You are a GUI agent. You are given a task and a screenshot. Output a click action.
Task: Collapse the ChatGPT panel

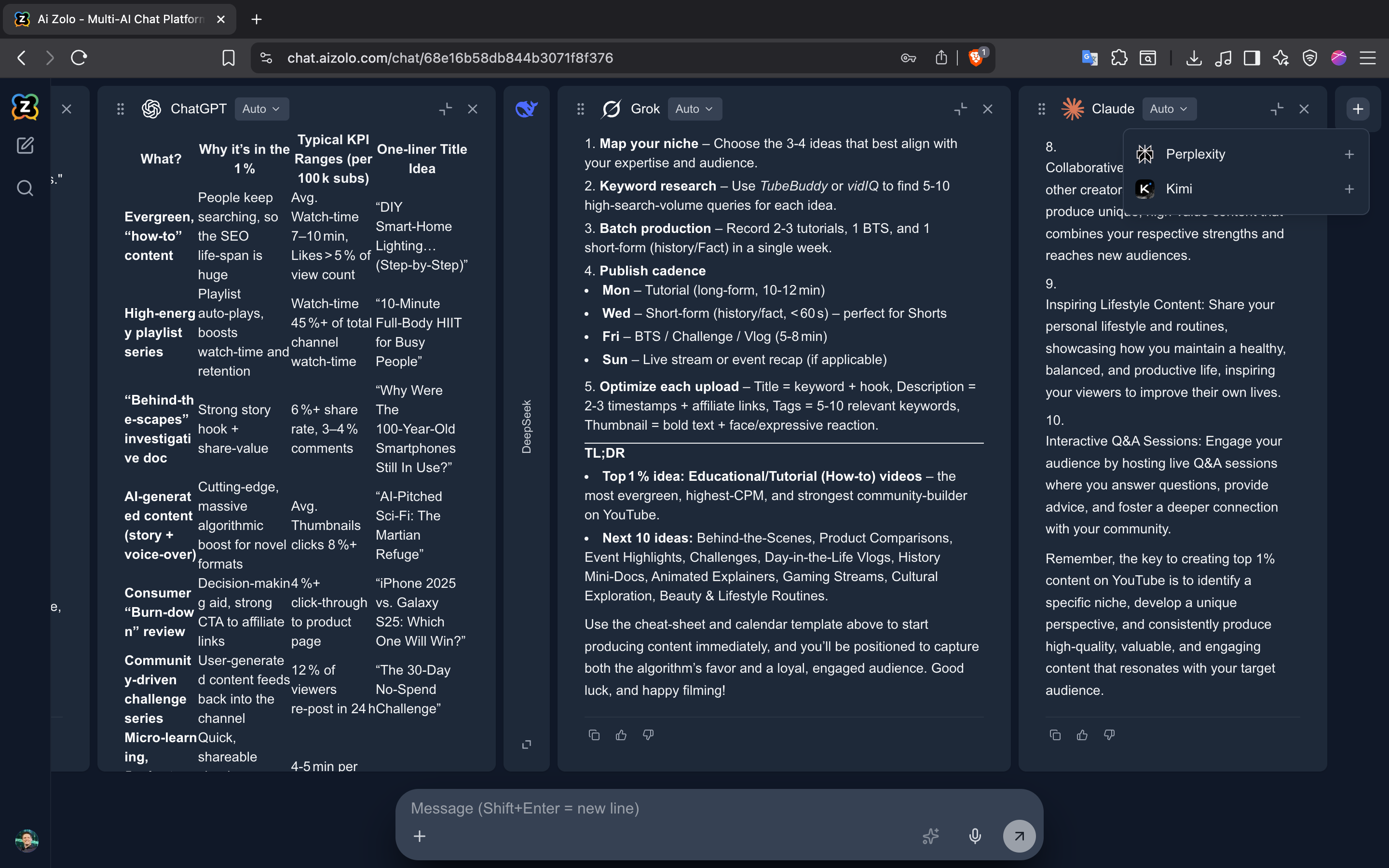[446, 108]
